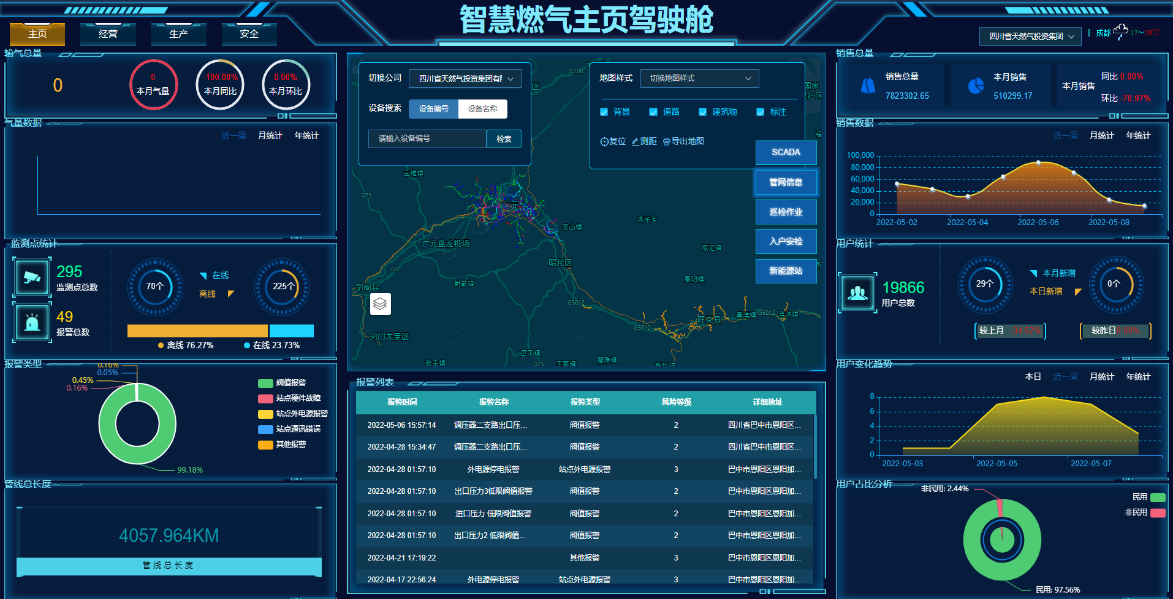Select the surveillance camera icon in 监测点统计 panel
Viewport: 1173px width, 599px height.
[x=33, y=277]
